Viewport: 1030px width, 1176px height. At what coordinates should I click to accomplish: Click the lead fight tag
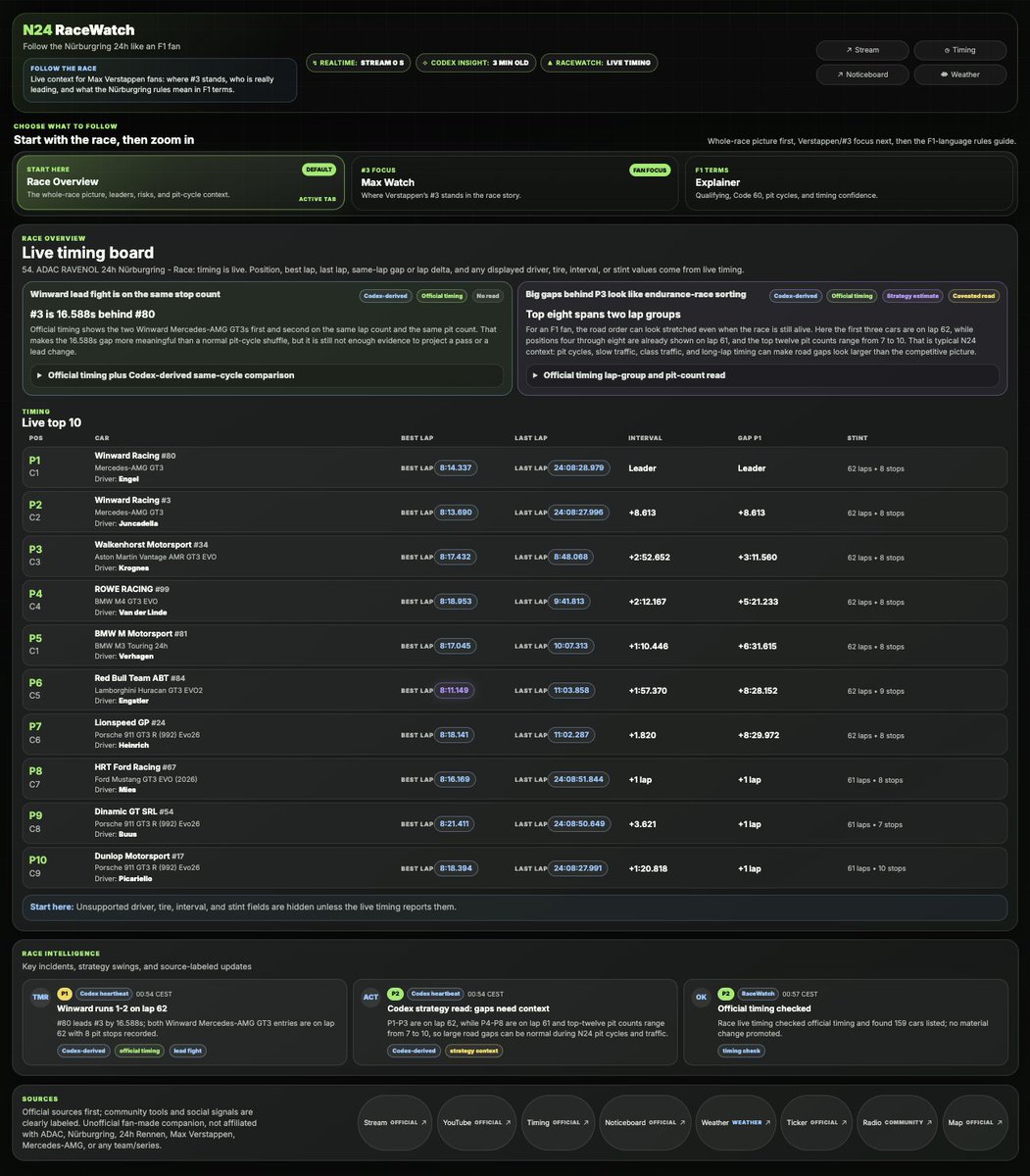[188, 1051]
